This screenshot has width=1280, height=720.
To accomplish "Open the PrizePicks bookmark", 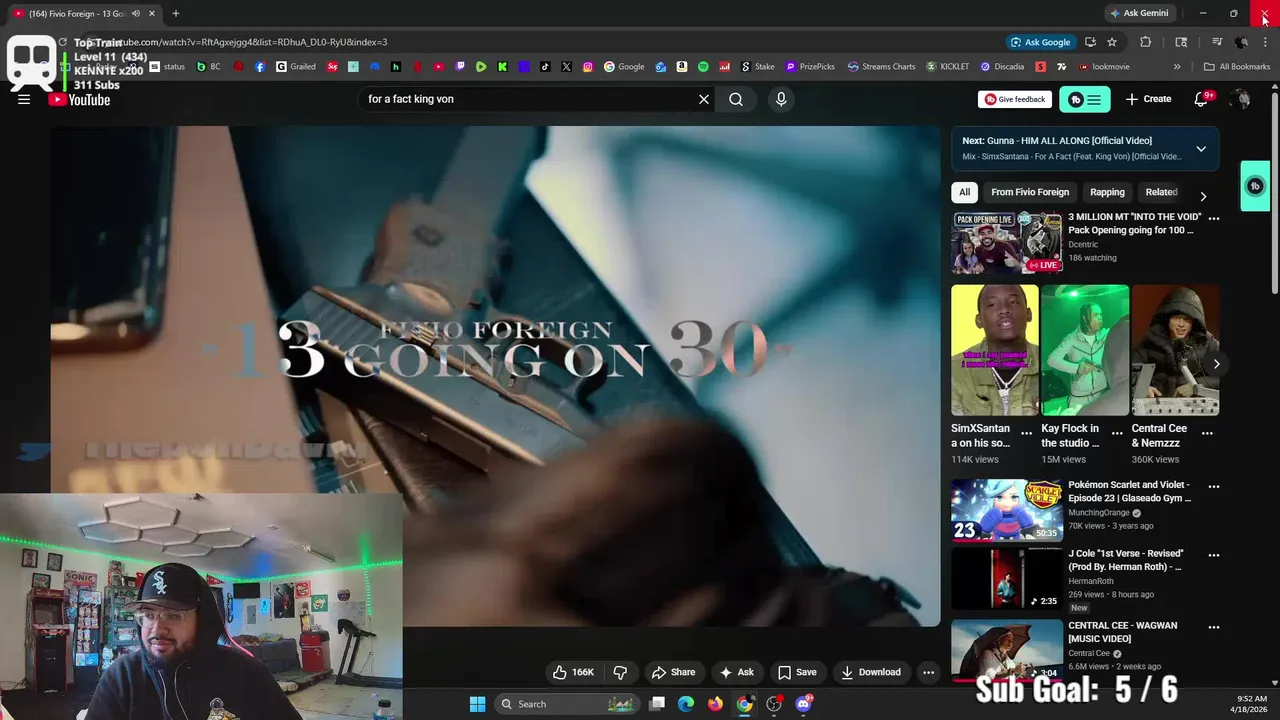I will point(810,67).
